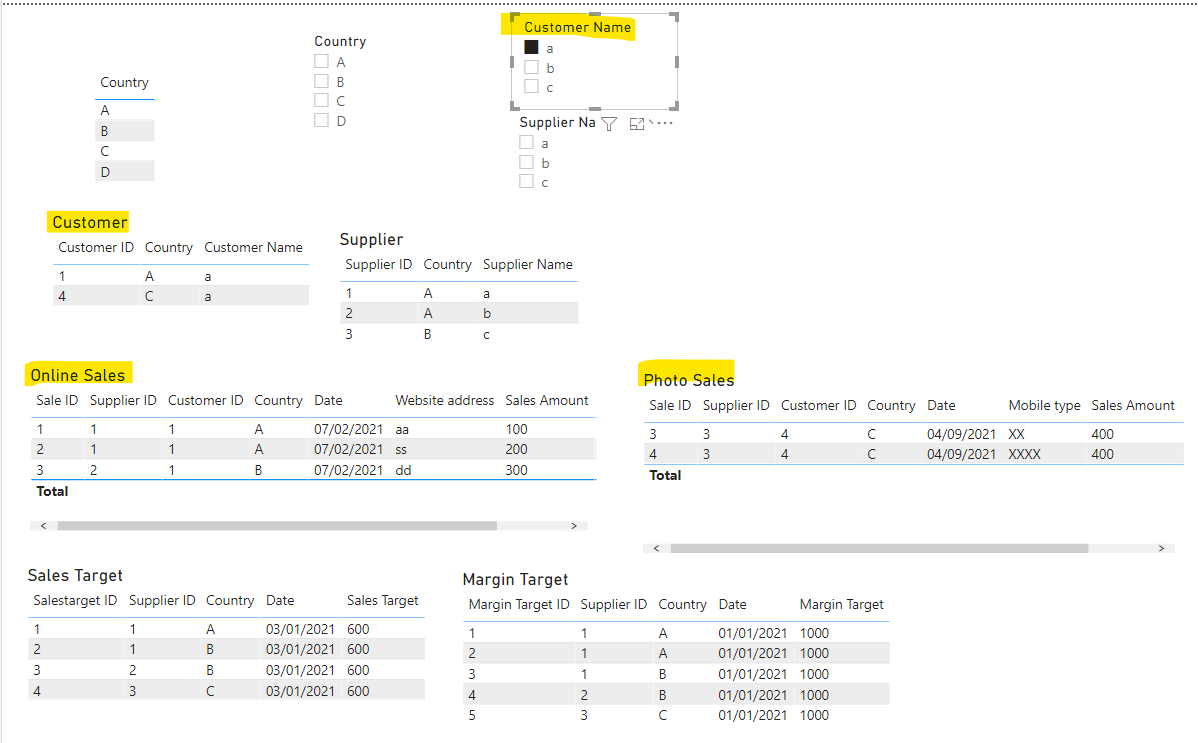Sort Photo Sales by Mobile type header
This screenshot has width=1198, height=743.
coord(1044,406)
